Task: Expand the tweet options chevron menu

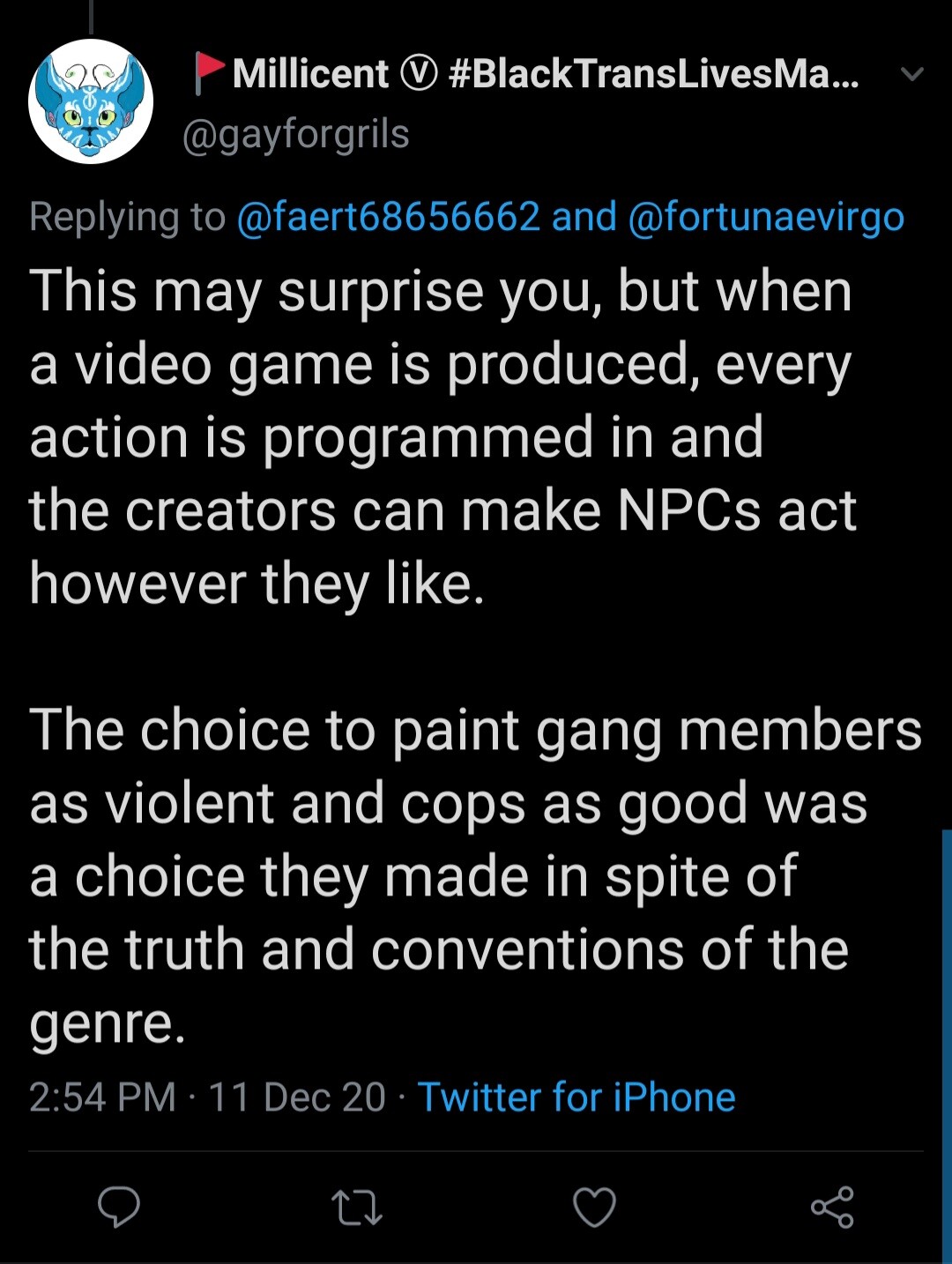Action: click(x=912, y=74)
